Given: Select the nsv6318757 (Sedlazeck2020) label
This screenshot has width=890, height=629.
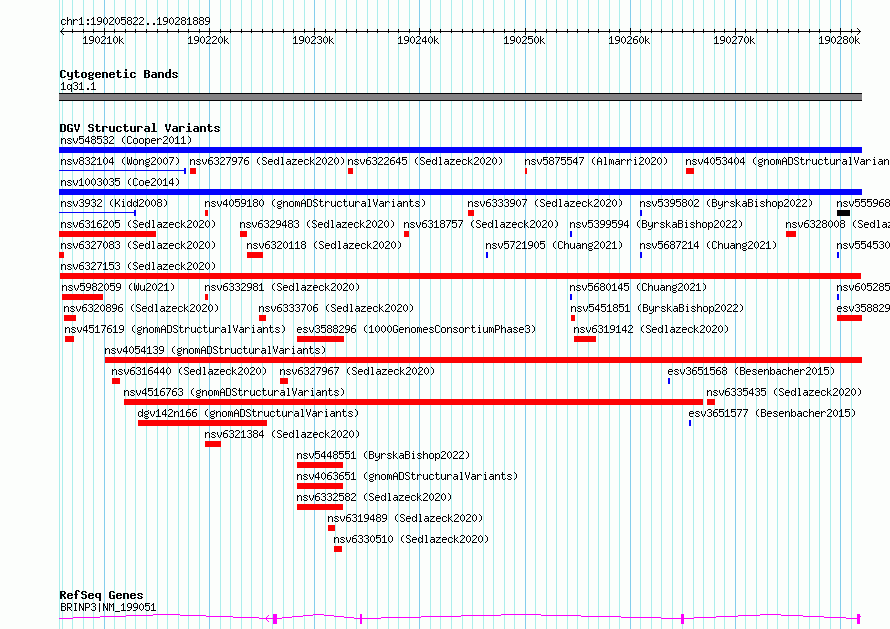Looking at the screenshot, I should pos(481,224).
